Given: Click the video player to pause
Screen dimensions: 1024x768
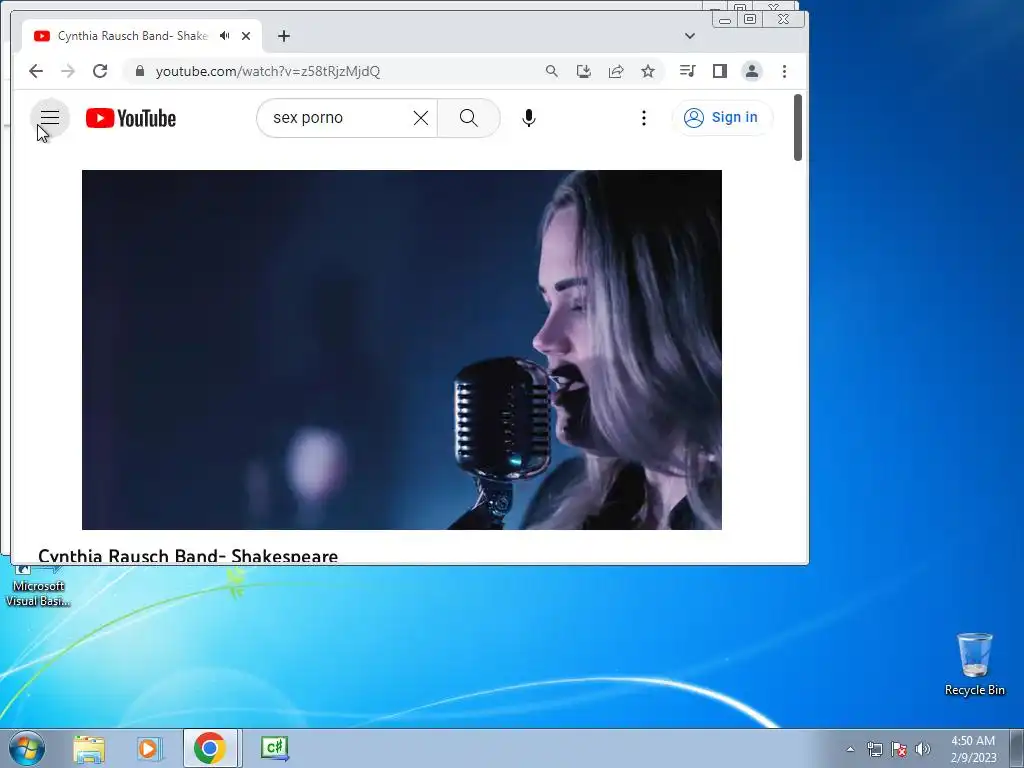Looking at the screenshot, I should coord(402,349).
